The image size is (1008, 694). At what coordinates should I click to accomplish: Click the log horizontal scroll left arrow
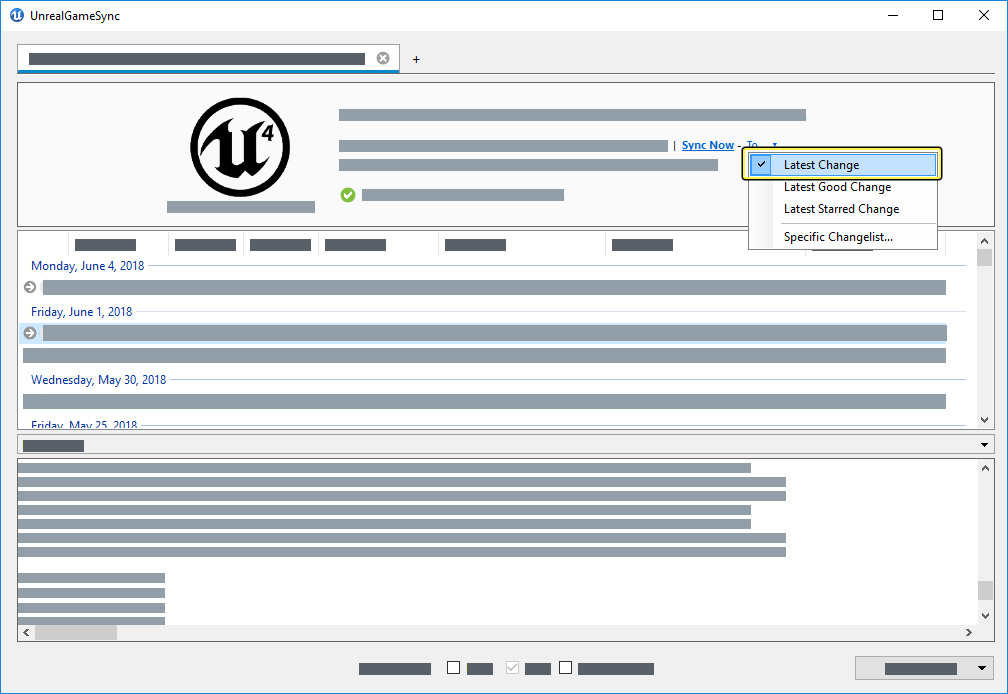click(x=26, y=632)
